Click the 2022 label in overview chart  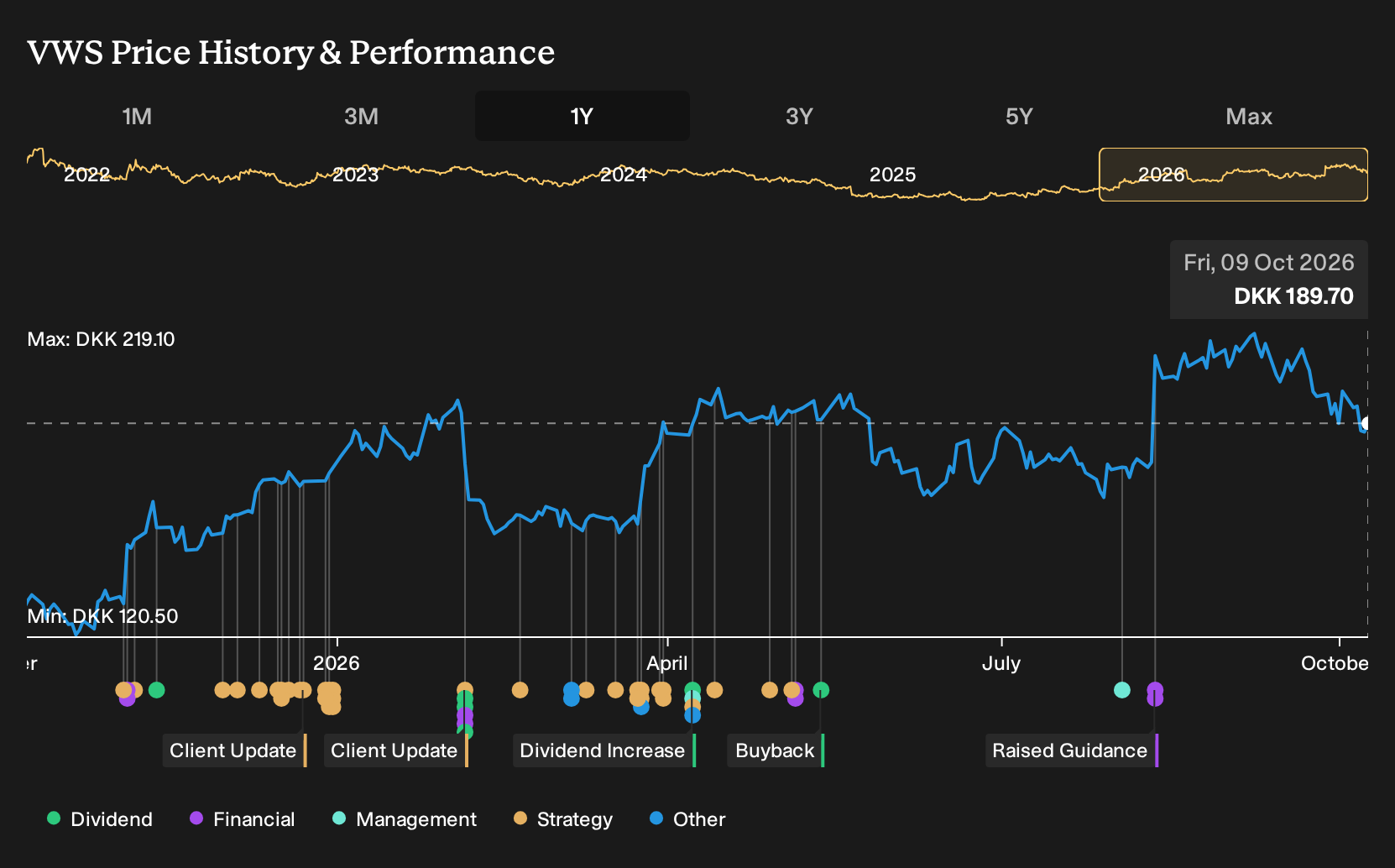tap(87, 175)
